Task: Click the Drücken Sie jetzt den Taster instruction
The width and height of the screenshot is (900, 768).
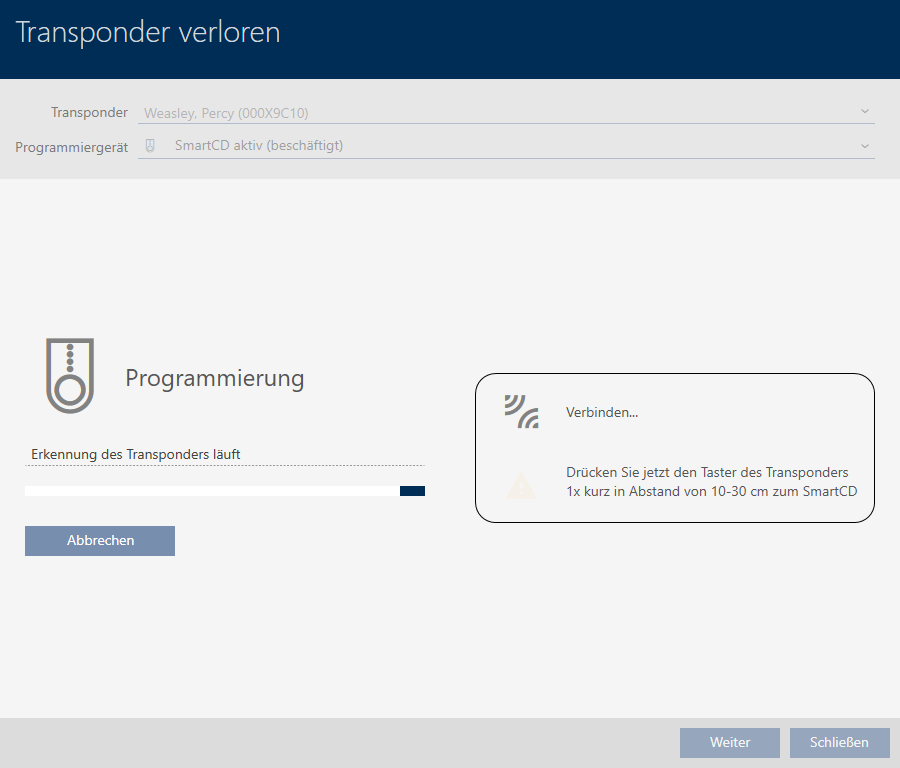Action: pyautogui.click(x=711, y=481)
